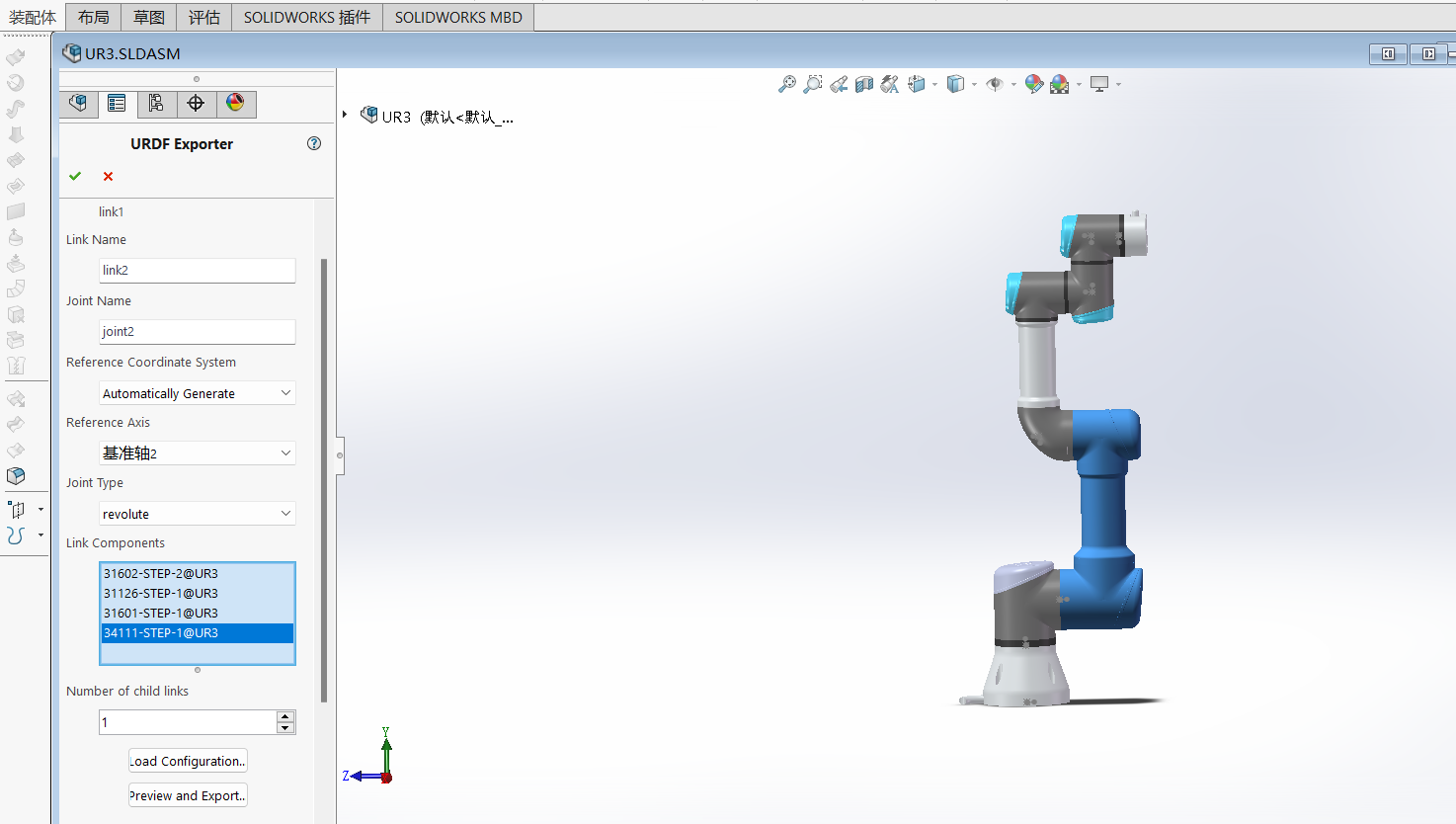
Task: Switch to the DisplayManager color-ball tab
Action: (x=235, y=104)
